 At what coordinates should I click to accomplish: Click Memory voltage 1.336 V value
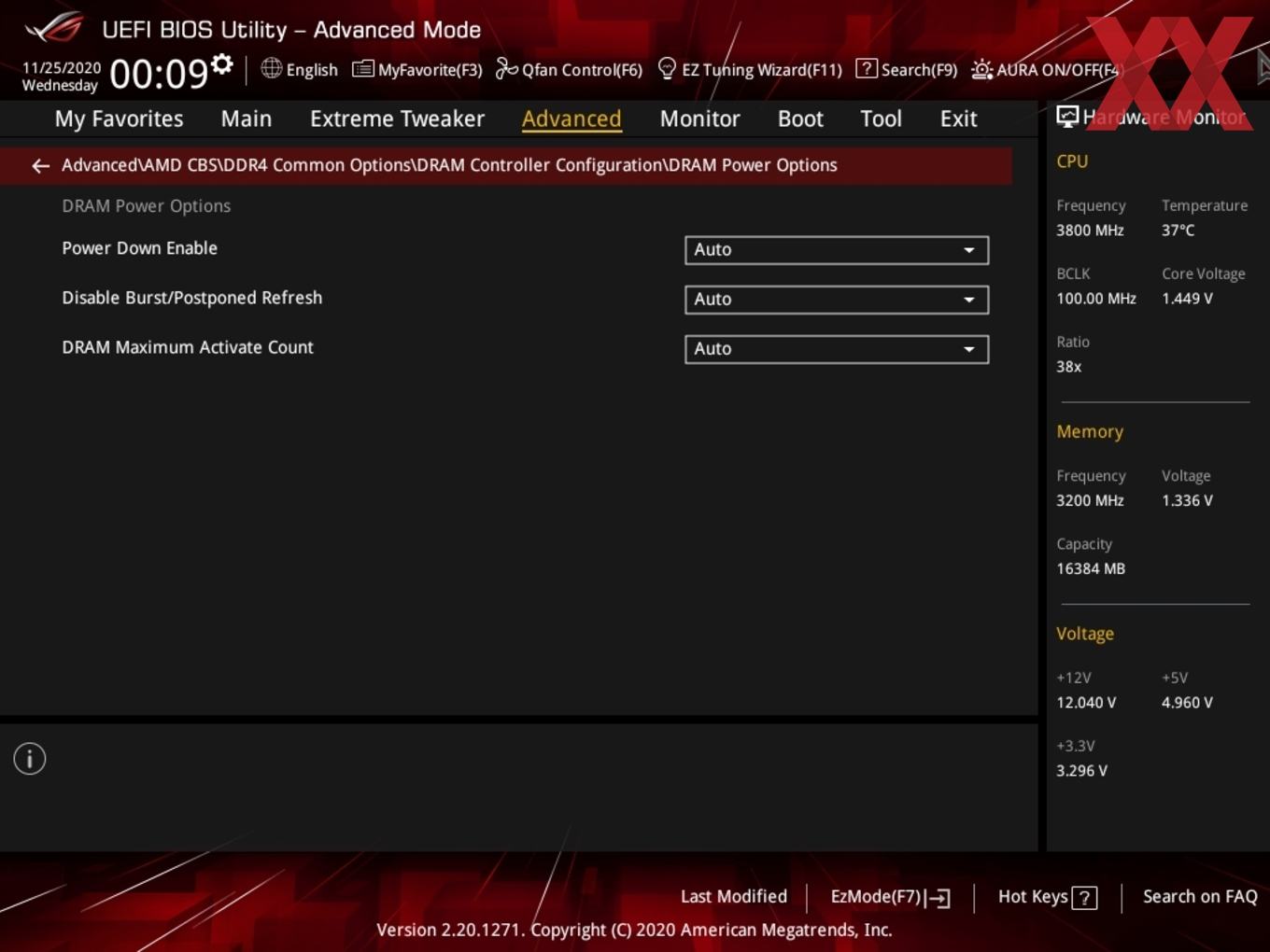click(1187, 500)
